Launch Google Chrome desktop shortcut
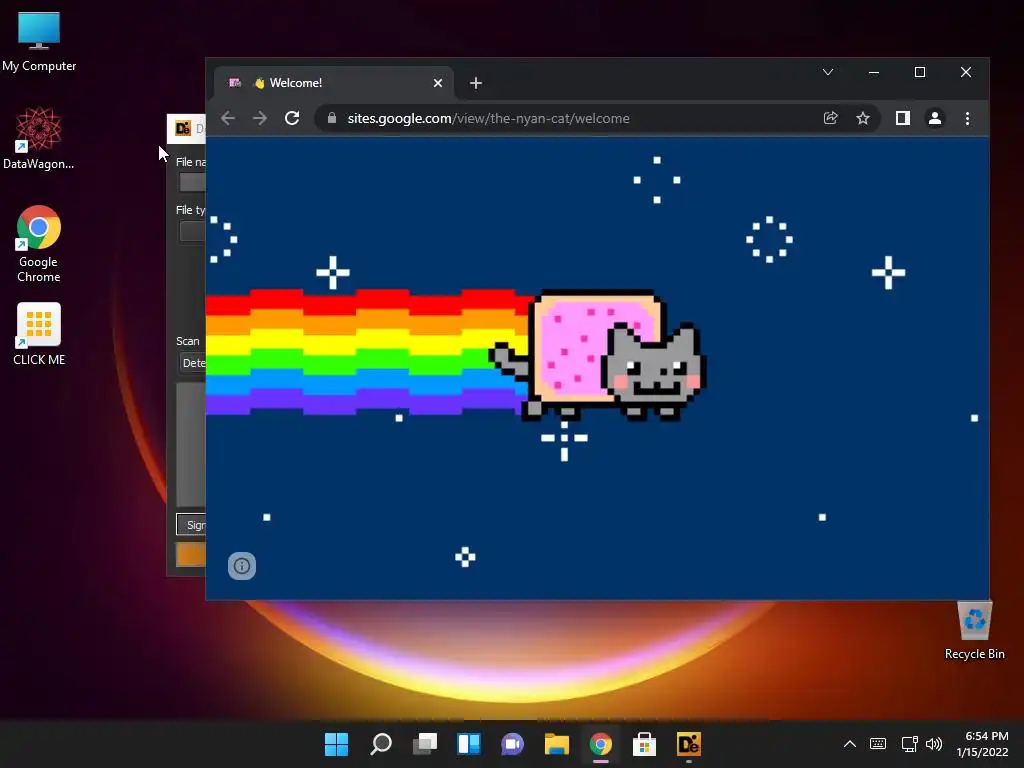Screen dimensions: 1024x768 (39, 244)
